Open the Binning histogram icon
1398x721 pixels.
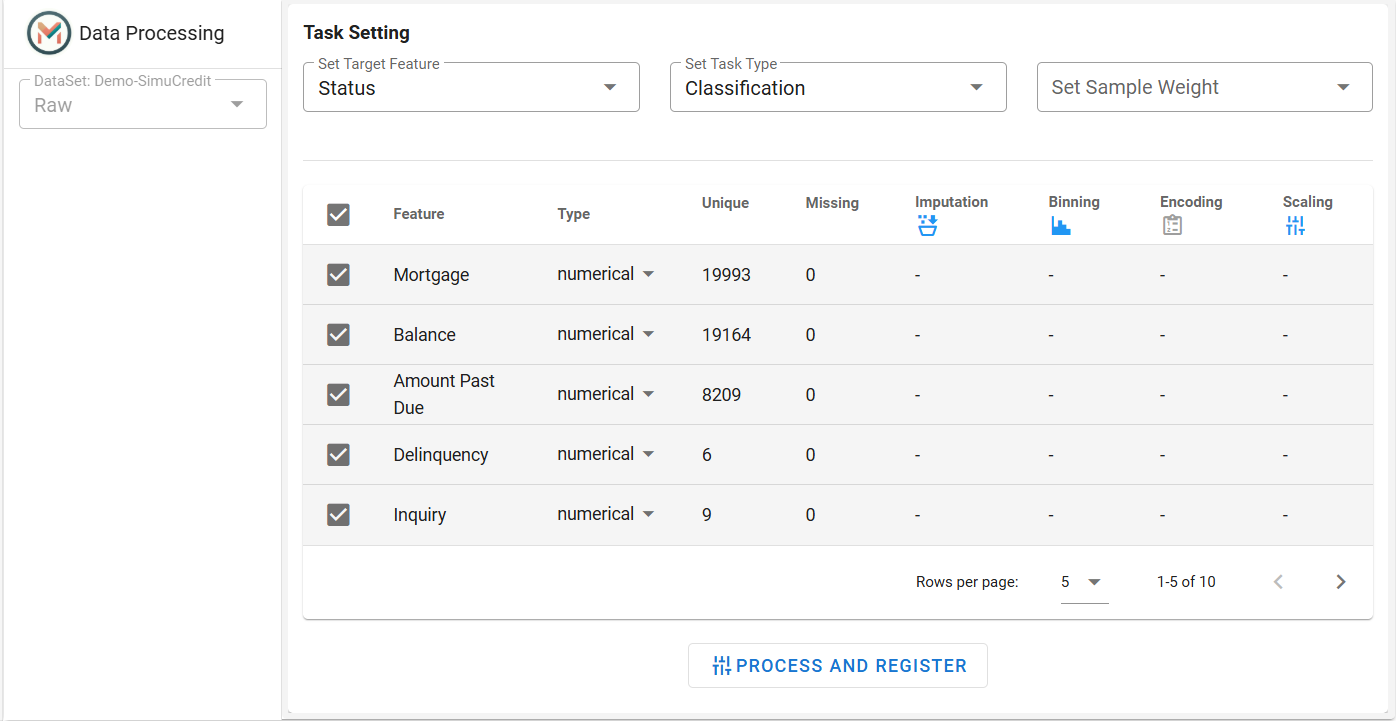pos(1060,226)
